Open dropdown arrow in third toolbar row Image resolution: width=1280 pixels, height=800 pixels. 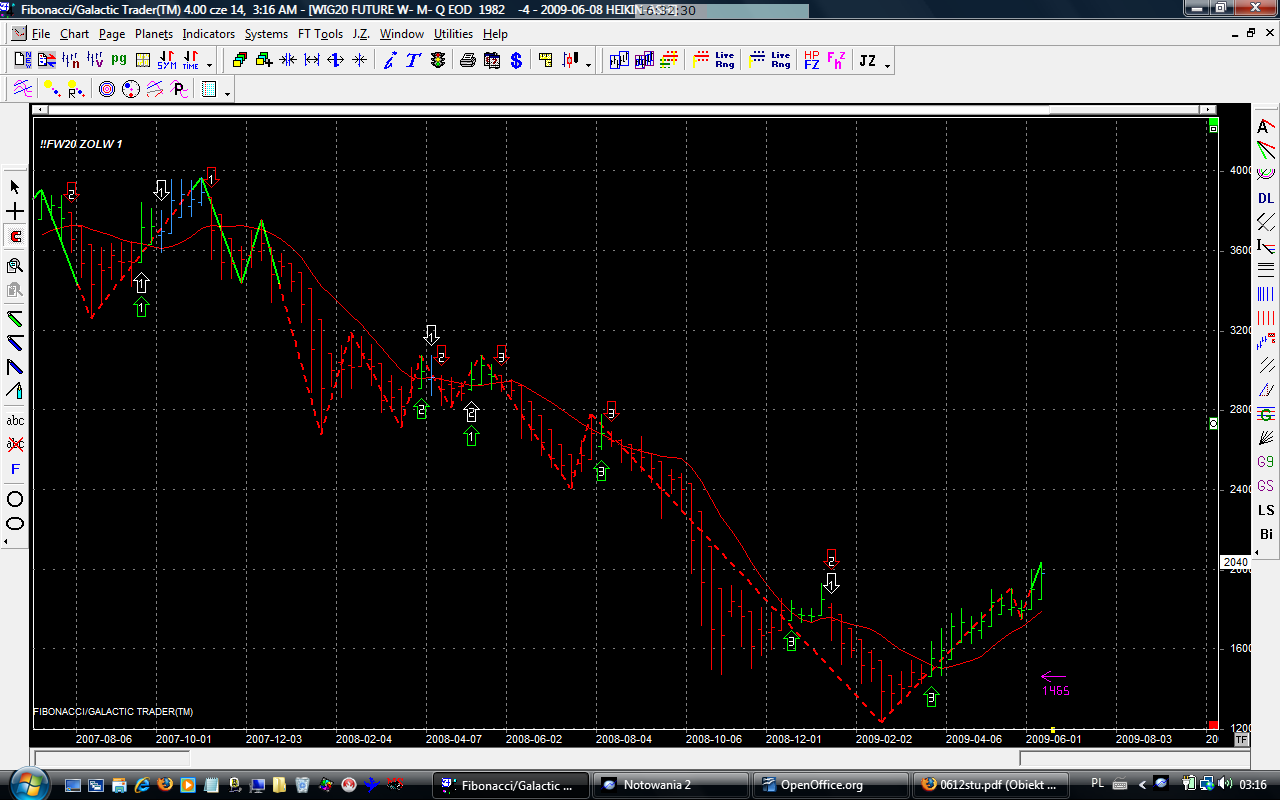tap(228, 94)
